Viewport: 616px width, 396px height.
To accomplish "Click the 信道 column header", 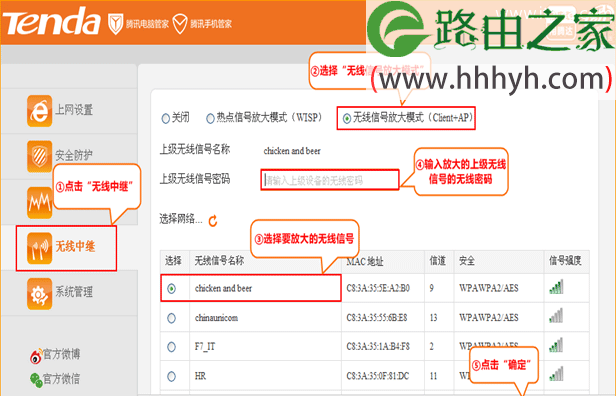I will click(438, 260).
